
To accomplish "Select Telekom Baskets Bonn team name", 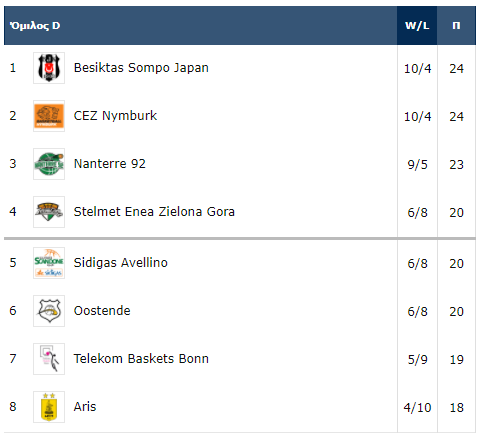I will point(141,359).
